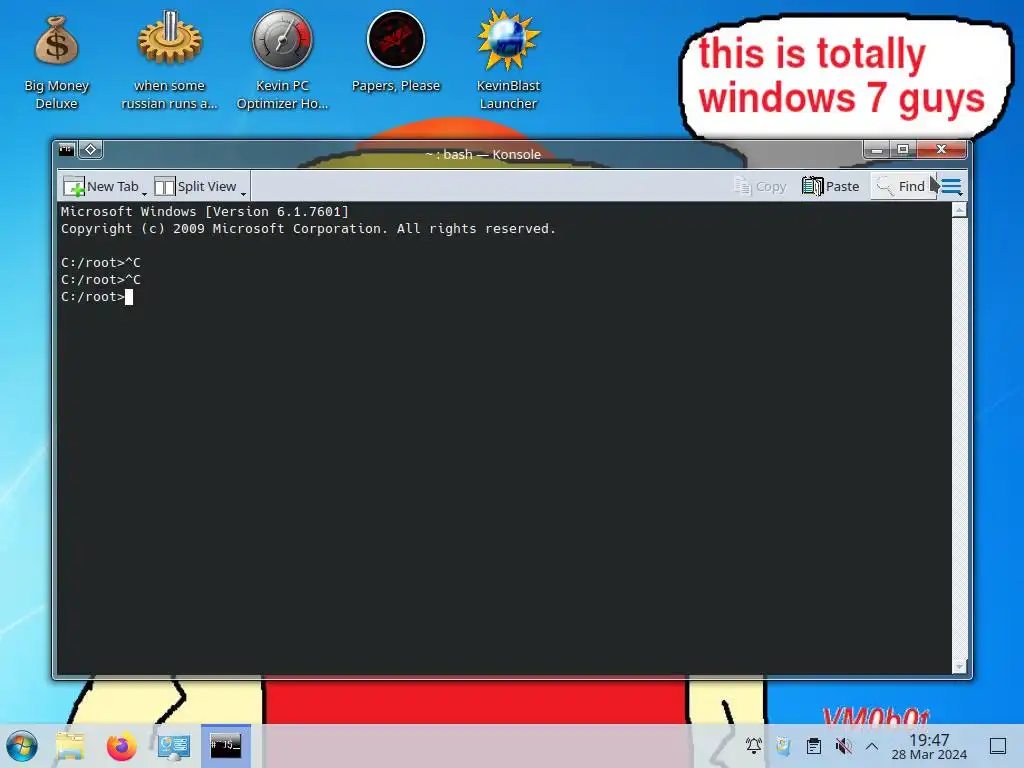
Task: Expand hidden system tray icons arrow
Action: (872, 746)
